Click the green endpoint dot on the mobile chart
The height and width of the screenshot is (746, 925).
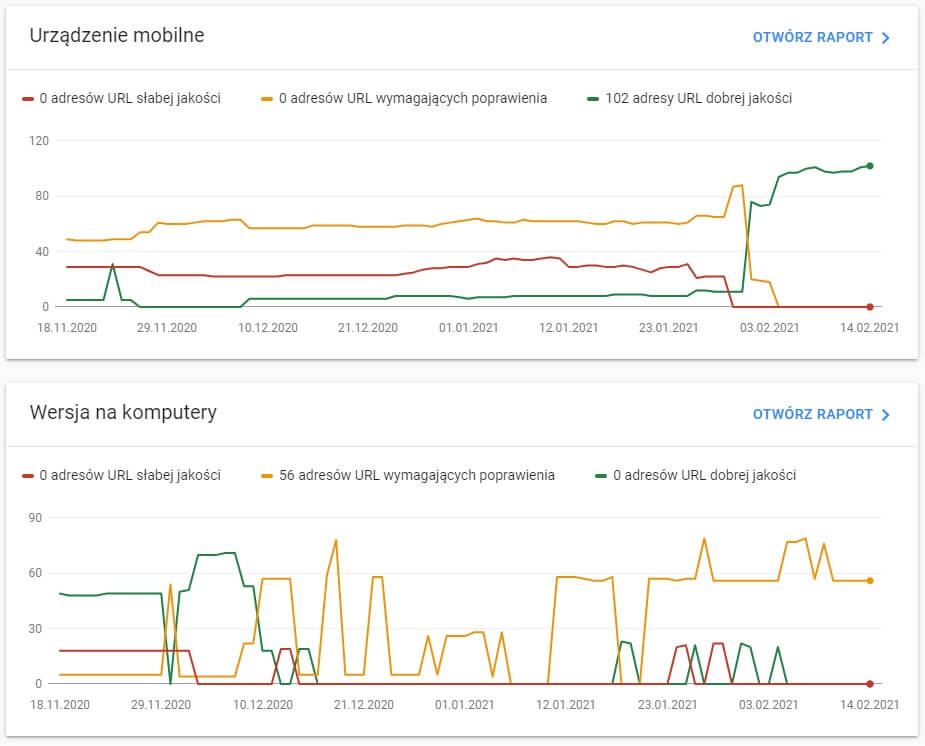tap(869, 165)
